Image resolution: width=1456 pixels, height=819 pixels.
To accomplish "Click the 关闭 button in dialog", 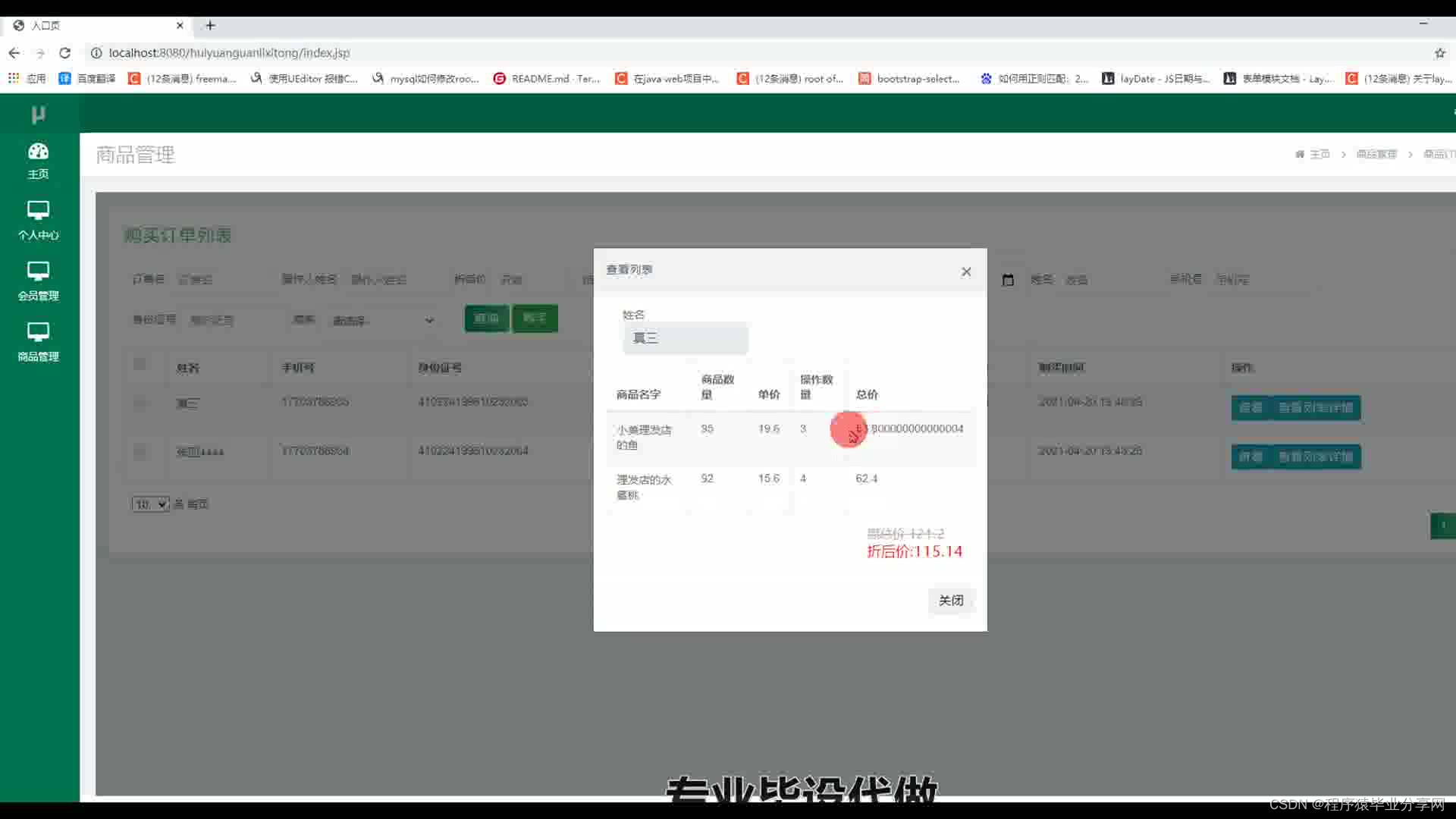I will pyautogui.click(x=950, y=601).
